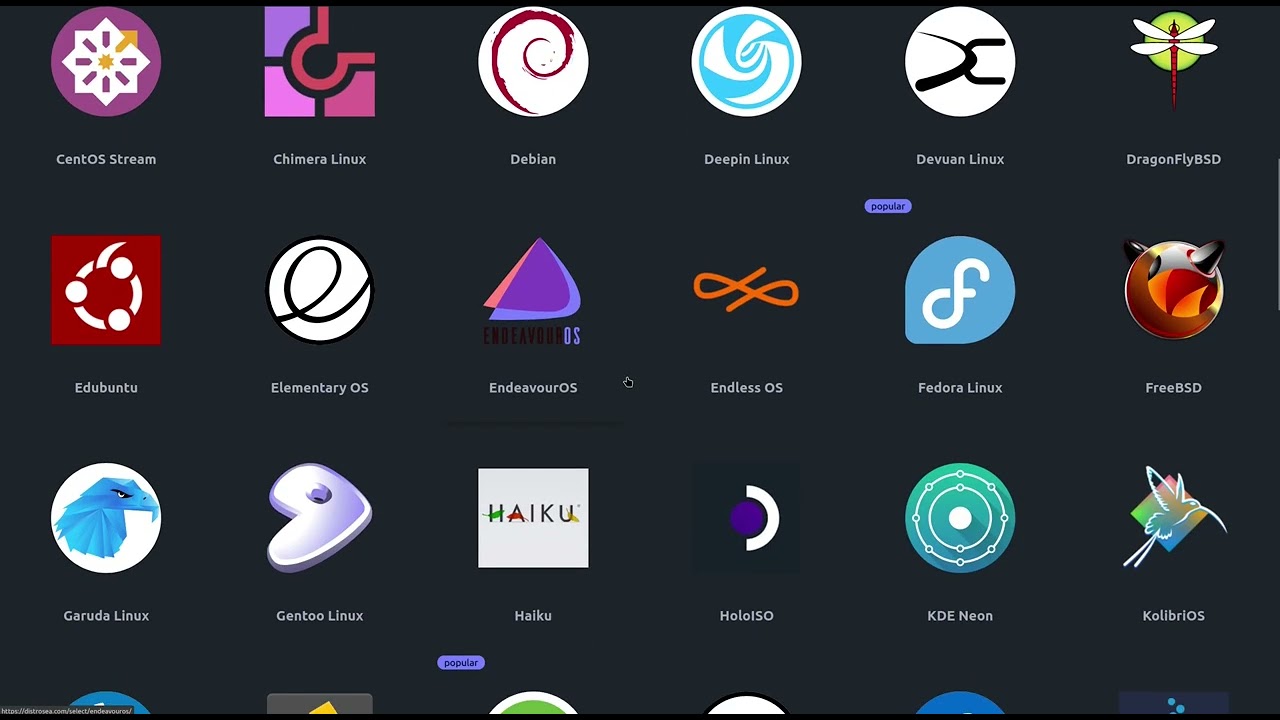Click the Endless OS text label

[x=746, y=387]
